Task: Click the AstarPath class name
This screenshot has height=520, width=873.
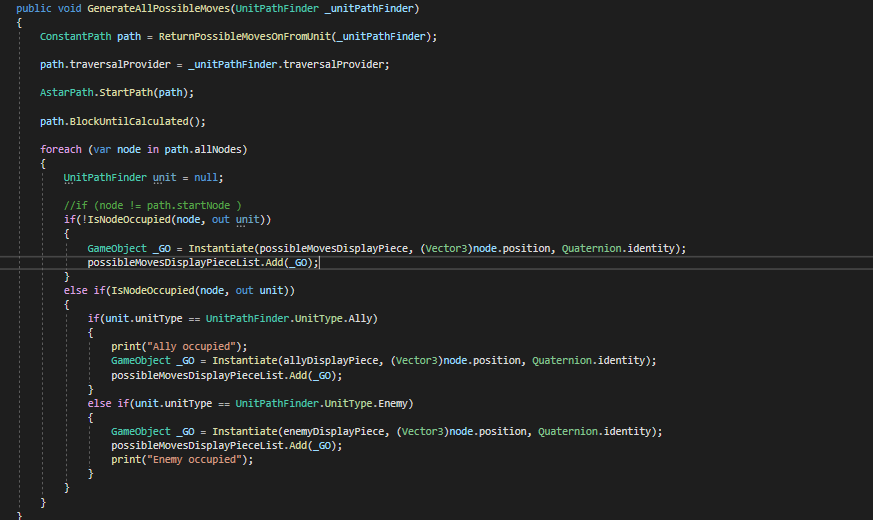Action: 67,92
